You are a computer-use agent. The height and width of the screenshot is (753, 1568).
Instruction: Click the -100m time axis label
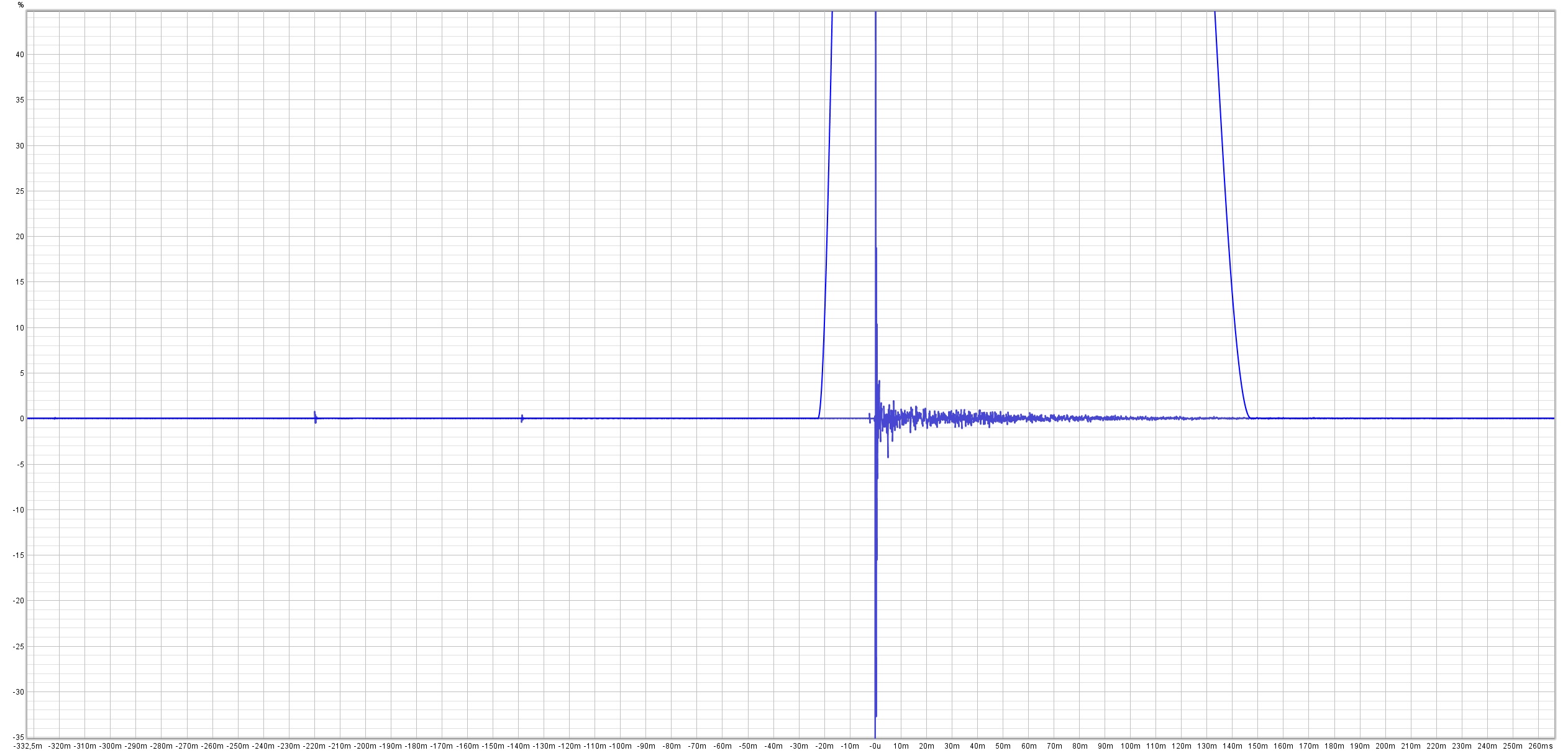[x=620, y=746]
